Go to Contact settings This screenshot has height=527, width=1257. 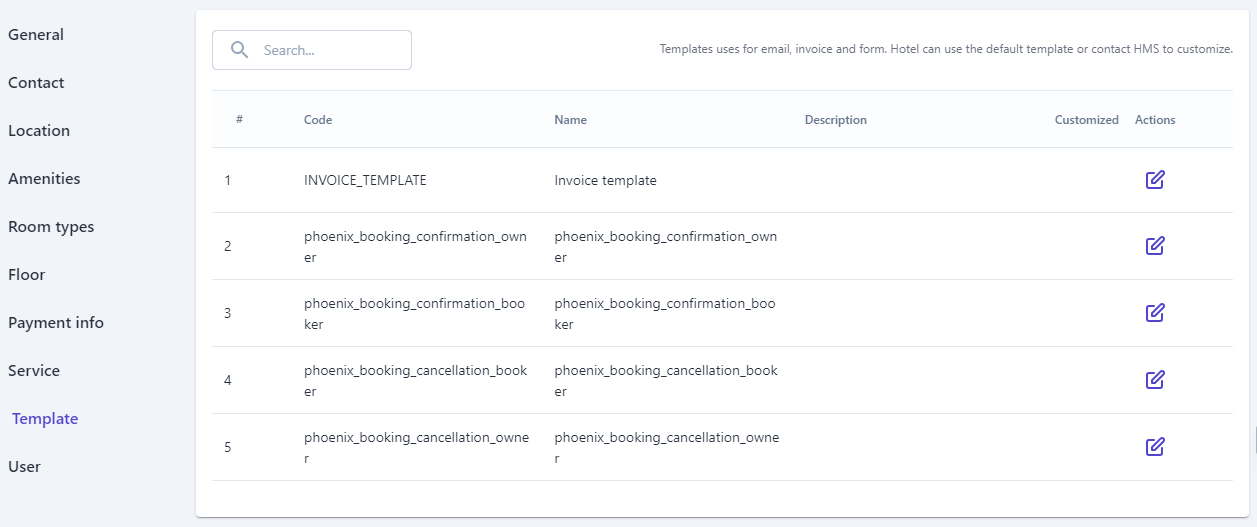[x=36, y=83]
